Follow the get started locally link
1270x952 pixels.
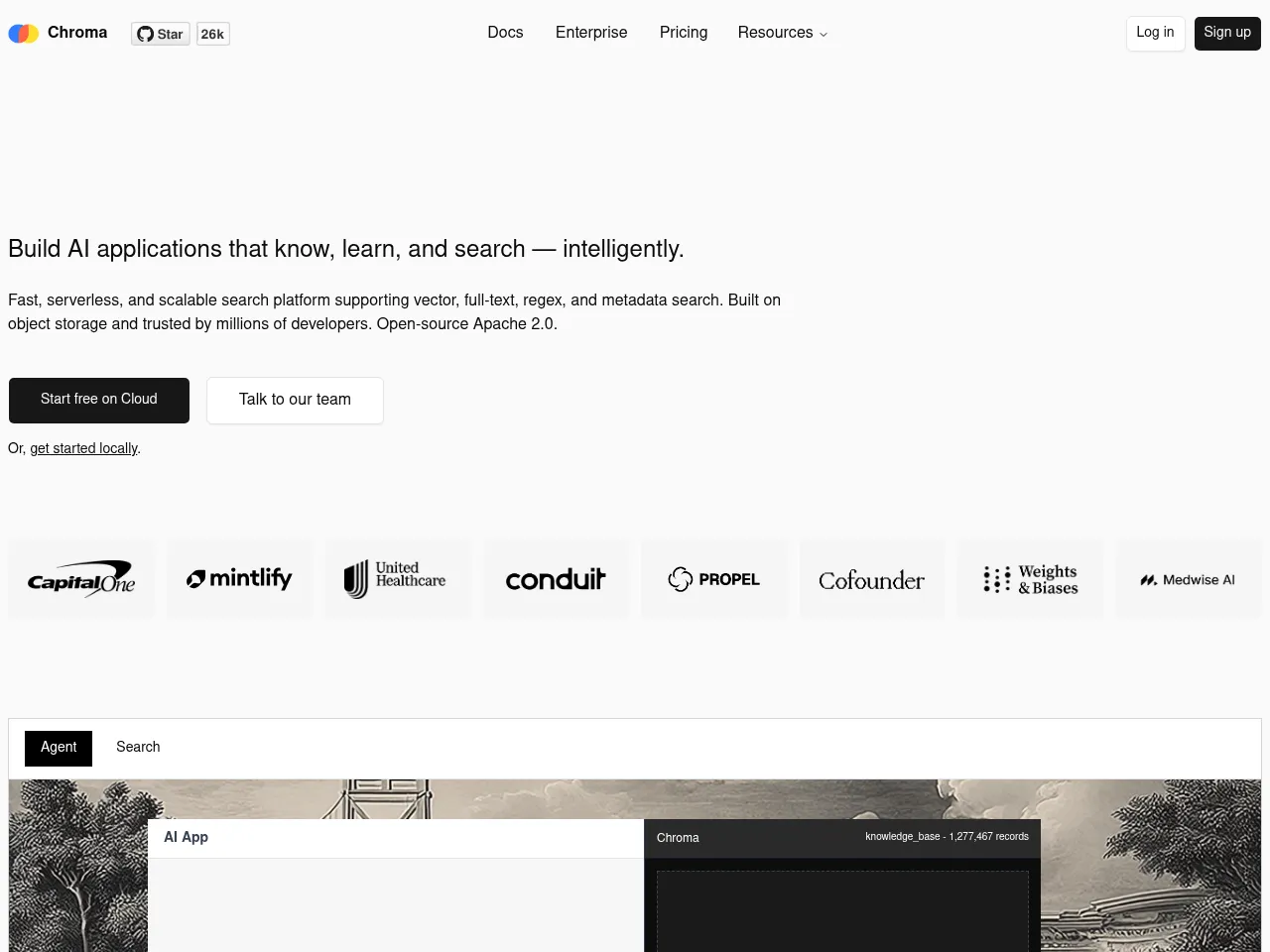pyautogui.click(x=83, y=448)
